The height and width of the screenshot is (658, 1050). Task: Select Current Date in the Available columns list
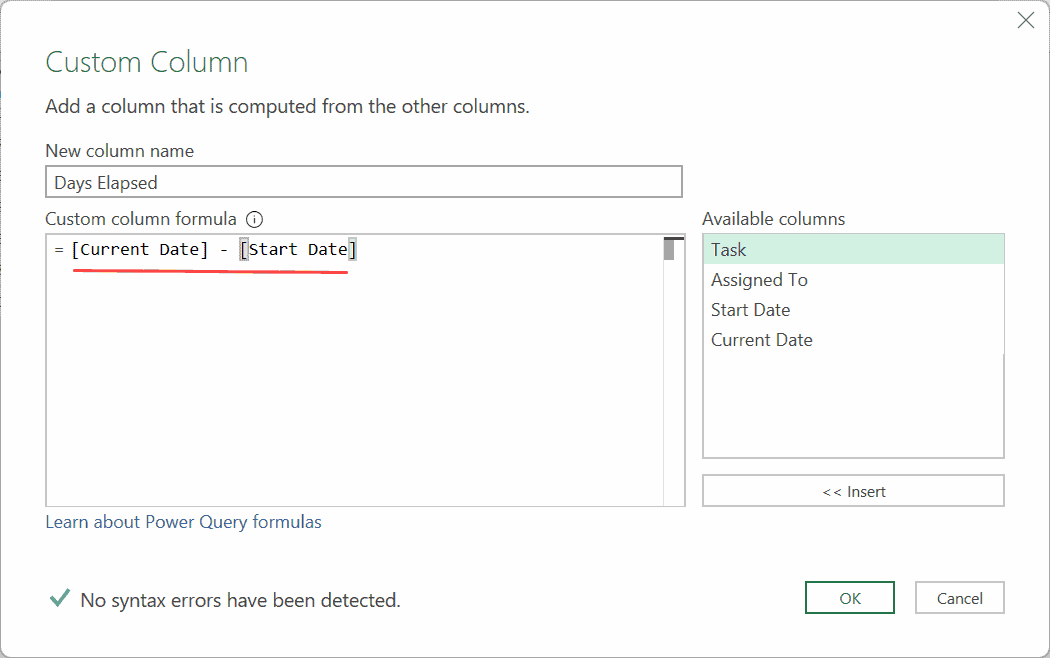[x=853, y=340]
